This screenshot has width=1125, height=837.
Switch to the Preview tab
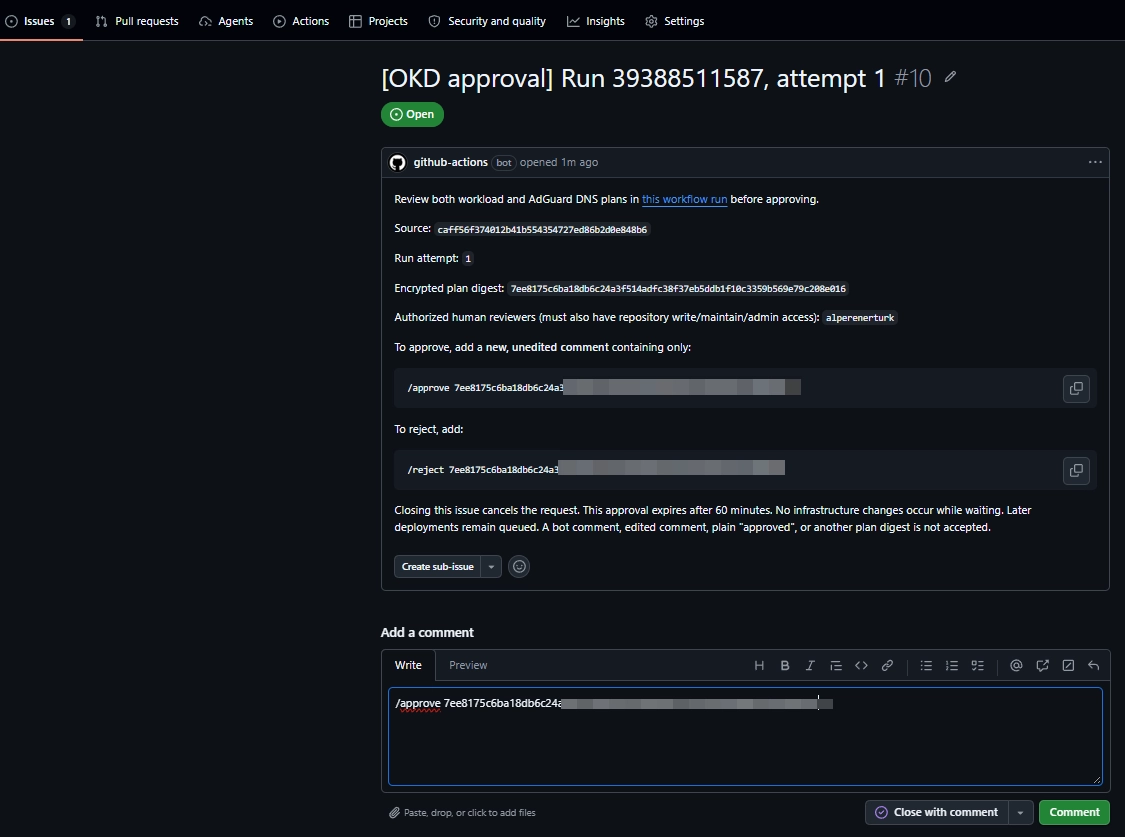tap(468, 665)
